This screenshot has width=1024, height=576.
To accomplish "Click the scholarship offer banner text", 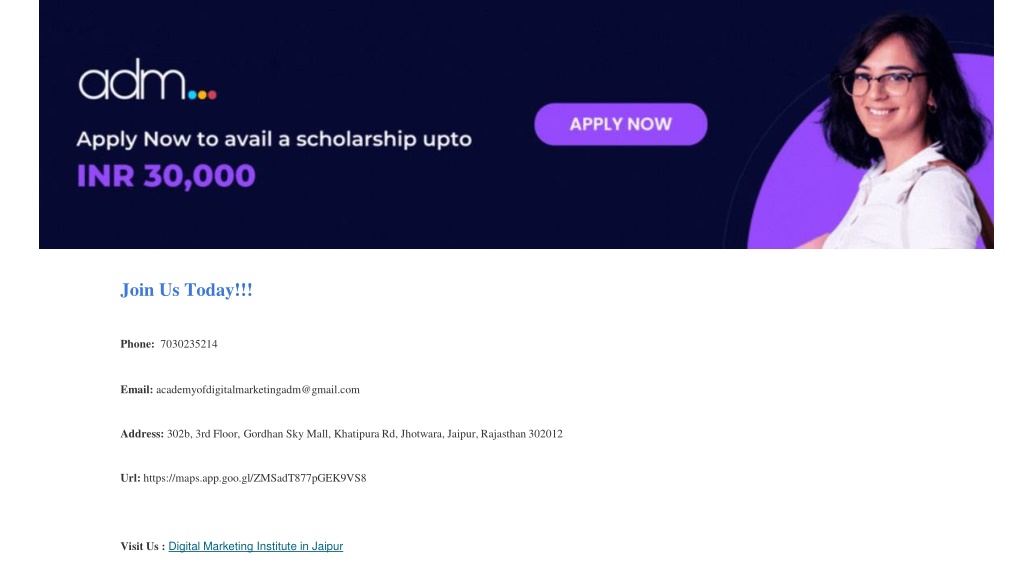I will click(274, 139).
